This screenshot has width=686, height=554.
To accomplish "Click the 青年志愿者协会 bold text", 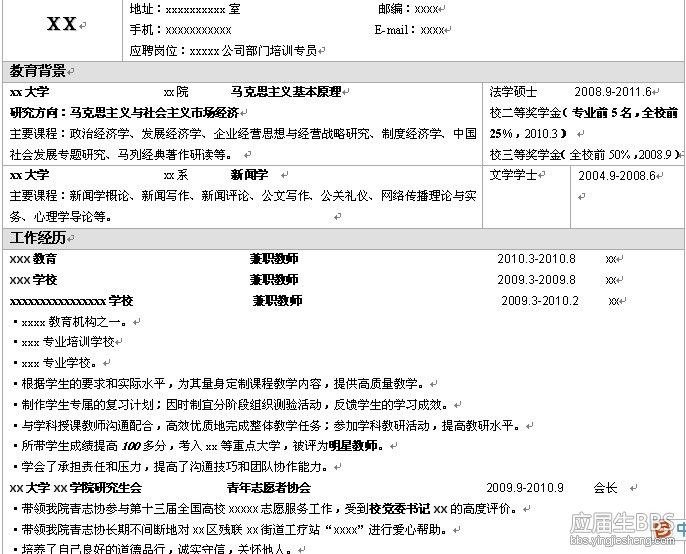I will click(x=269, y=488).
